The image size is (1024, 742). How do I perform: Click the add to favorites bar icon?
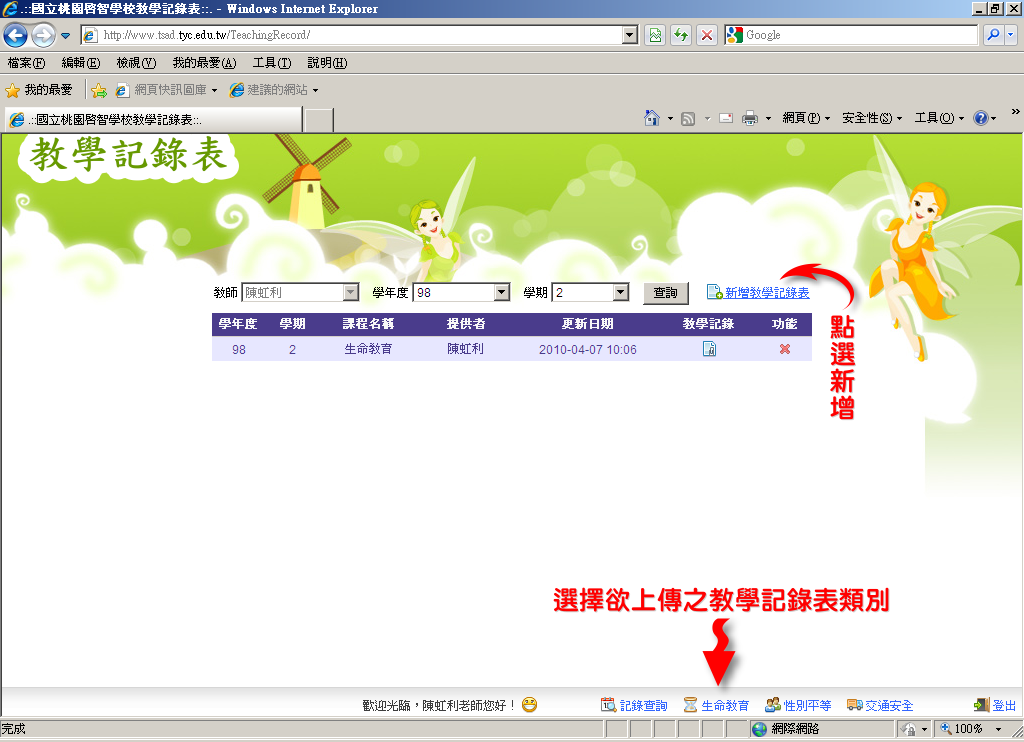[99, 90]
